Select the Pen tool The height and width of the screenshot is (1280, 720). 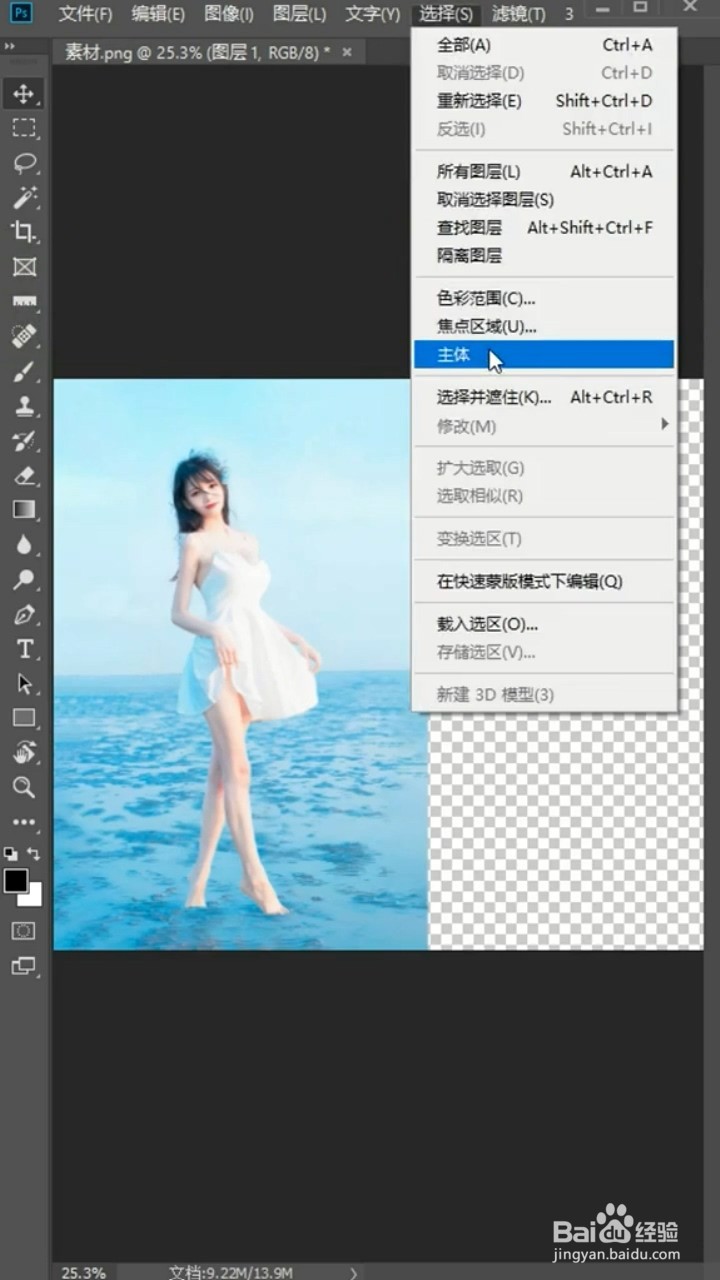pos(24,614)
